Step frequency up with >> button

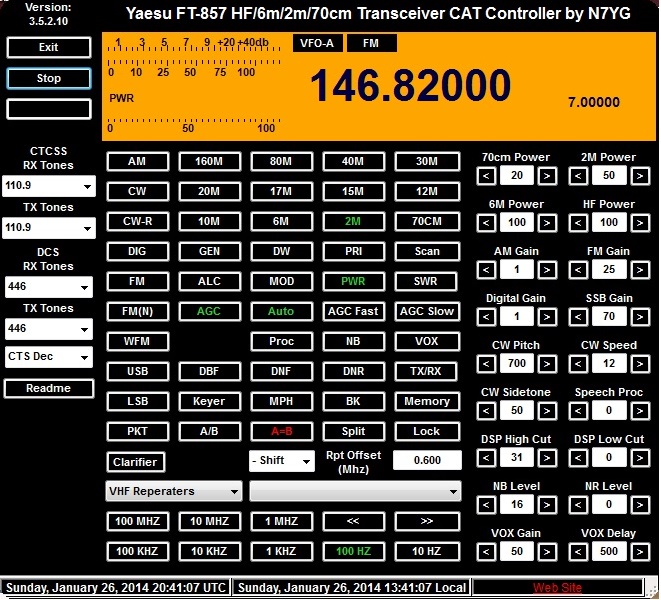pyautogui.click(x=427, y=521)
